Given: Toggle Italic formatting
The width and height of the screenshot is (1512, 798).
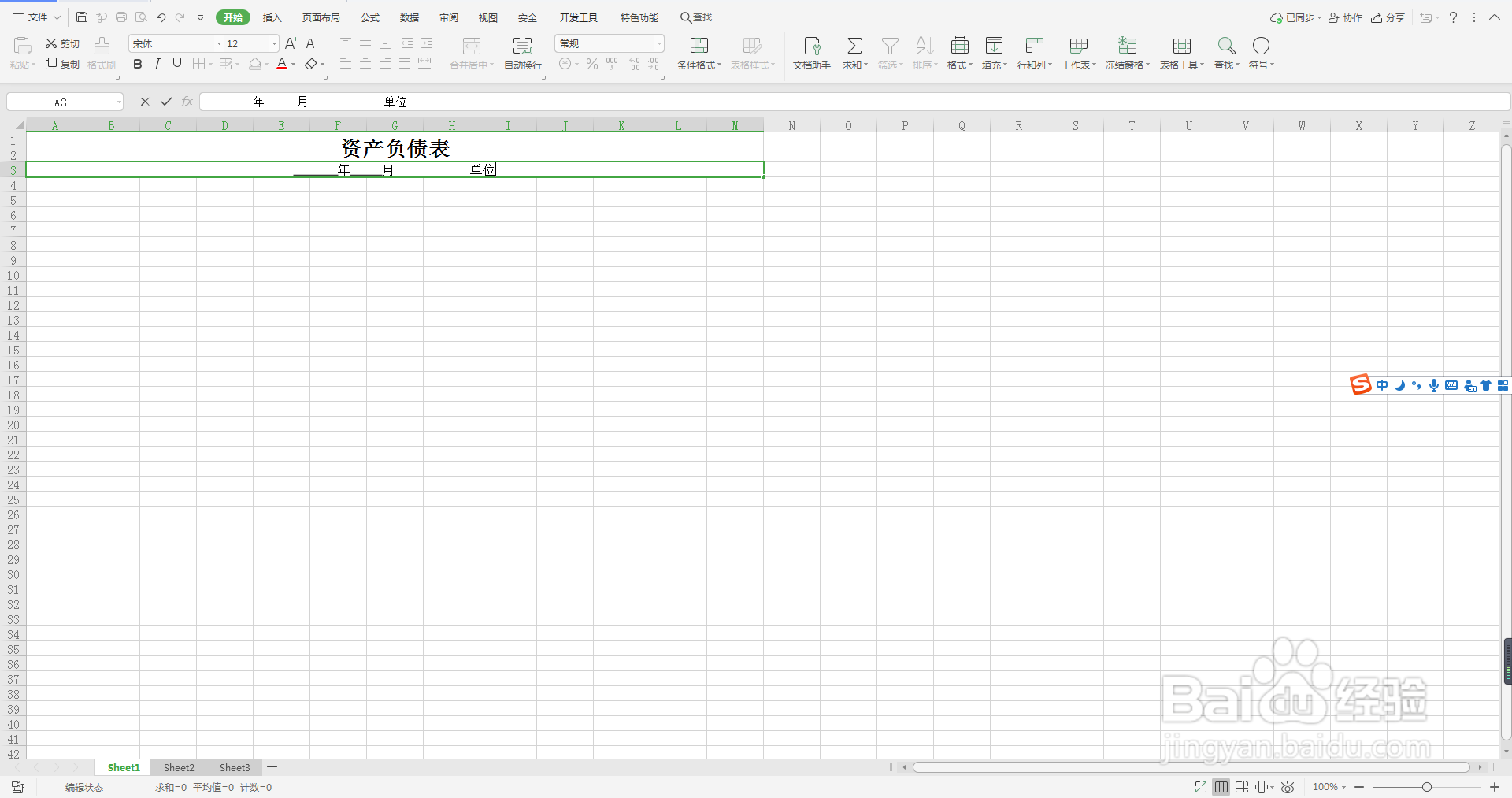Looking at the screenshot, I should tap(157, 64).
